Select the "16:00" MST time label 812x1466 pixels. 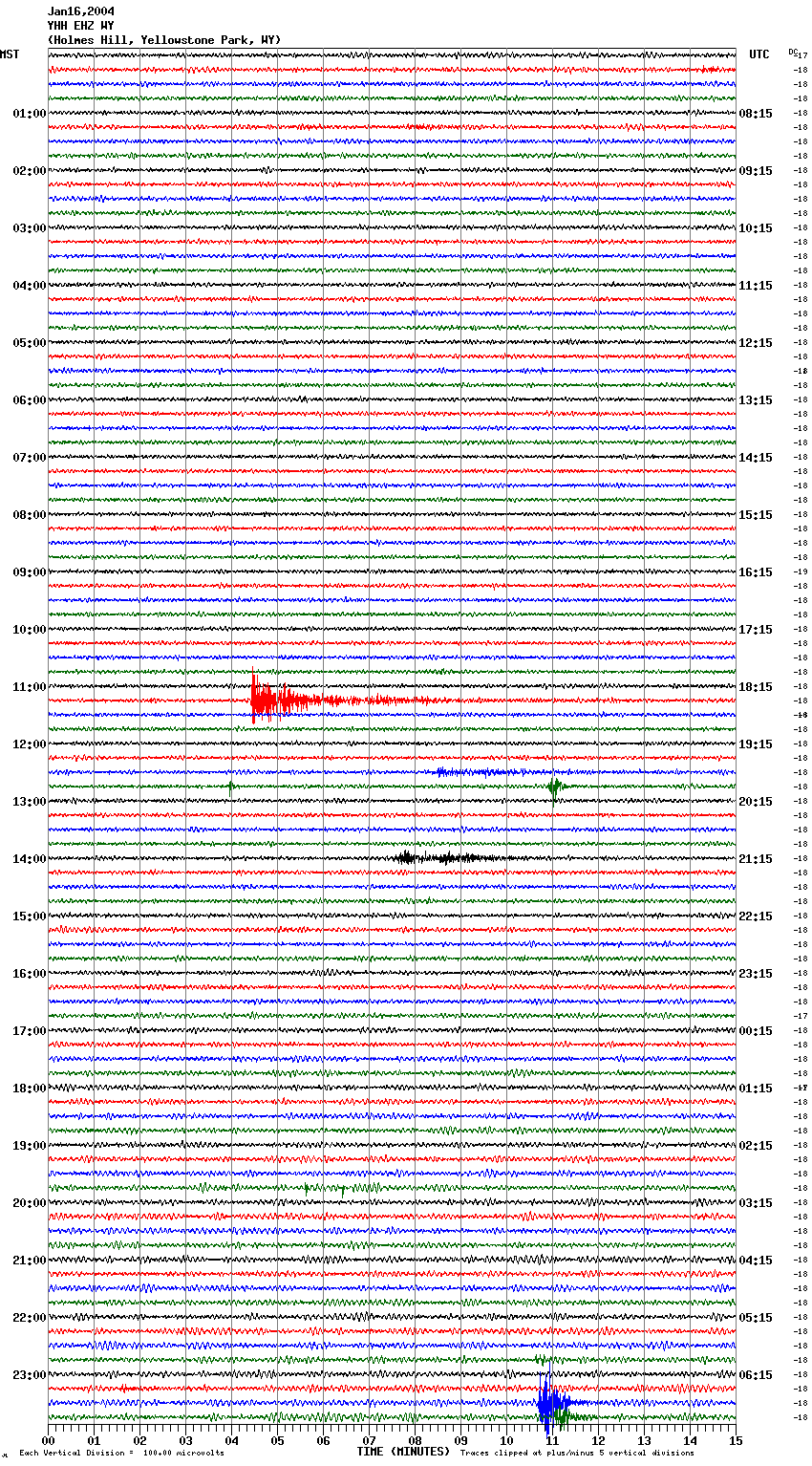click(x=30, y=974)
